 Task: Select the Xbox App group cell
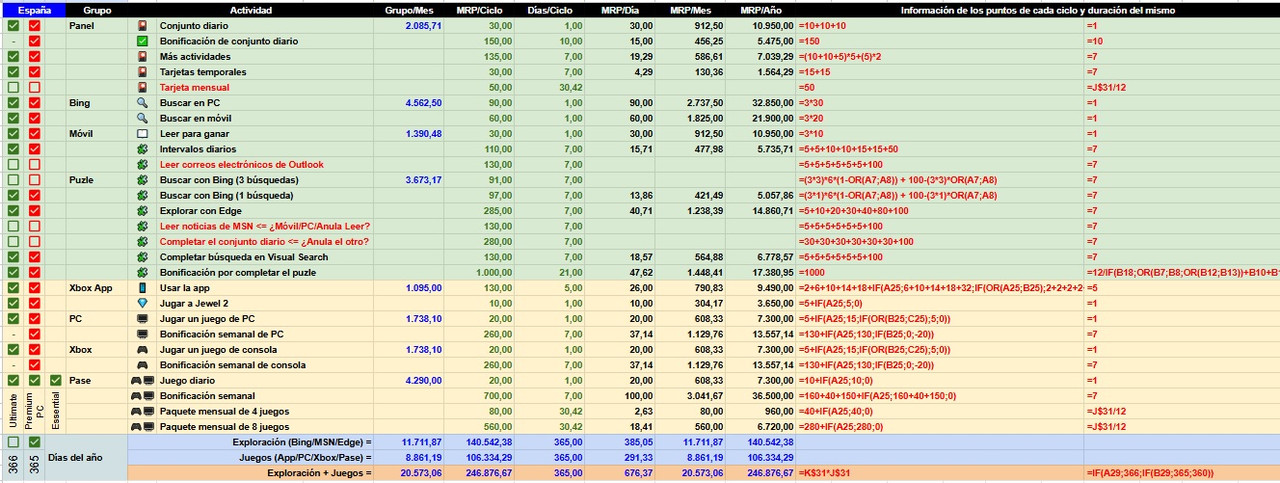coord(97,288)
